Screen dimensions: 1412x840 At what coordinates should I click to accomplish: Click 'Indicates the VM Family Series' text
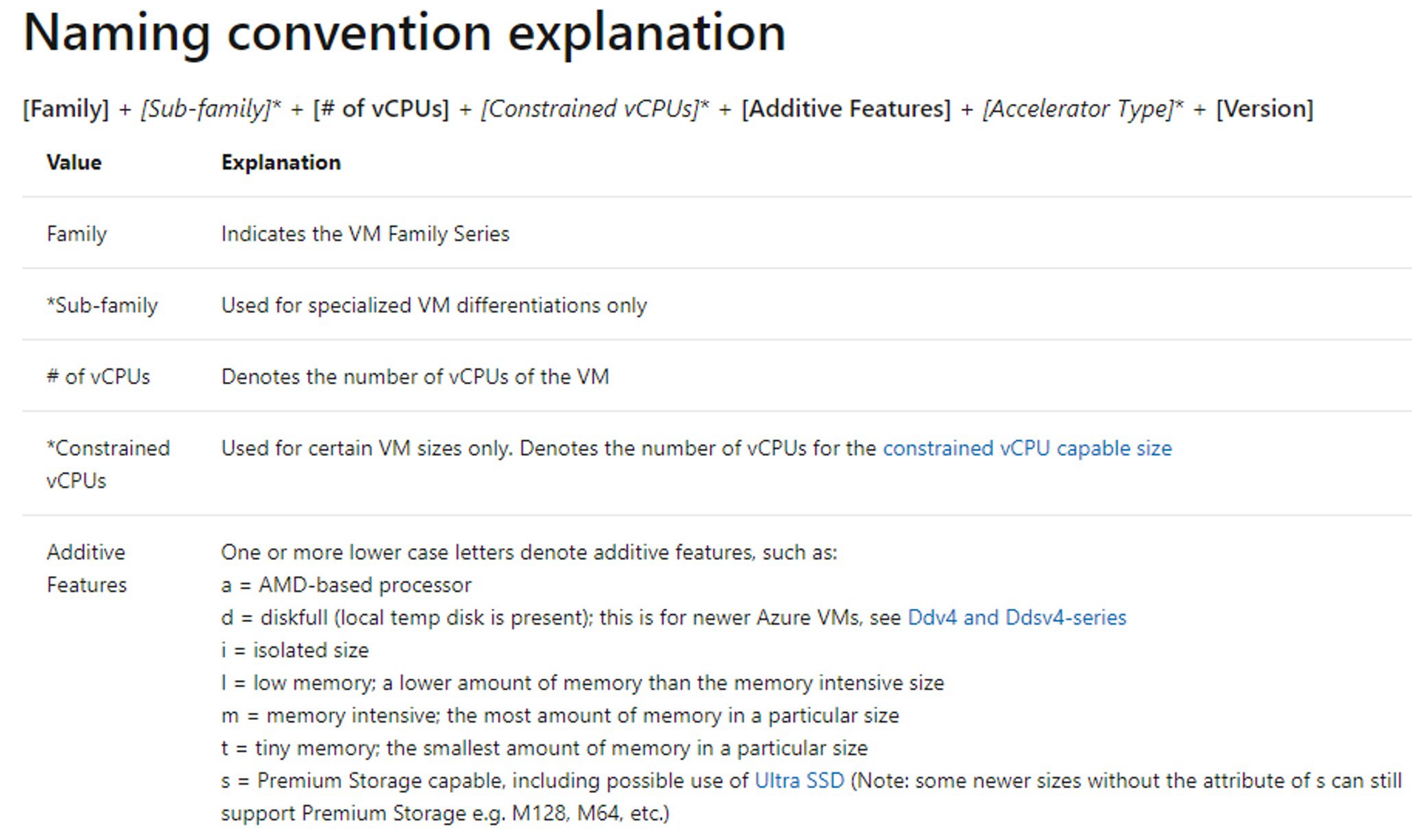pos(365,234)
